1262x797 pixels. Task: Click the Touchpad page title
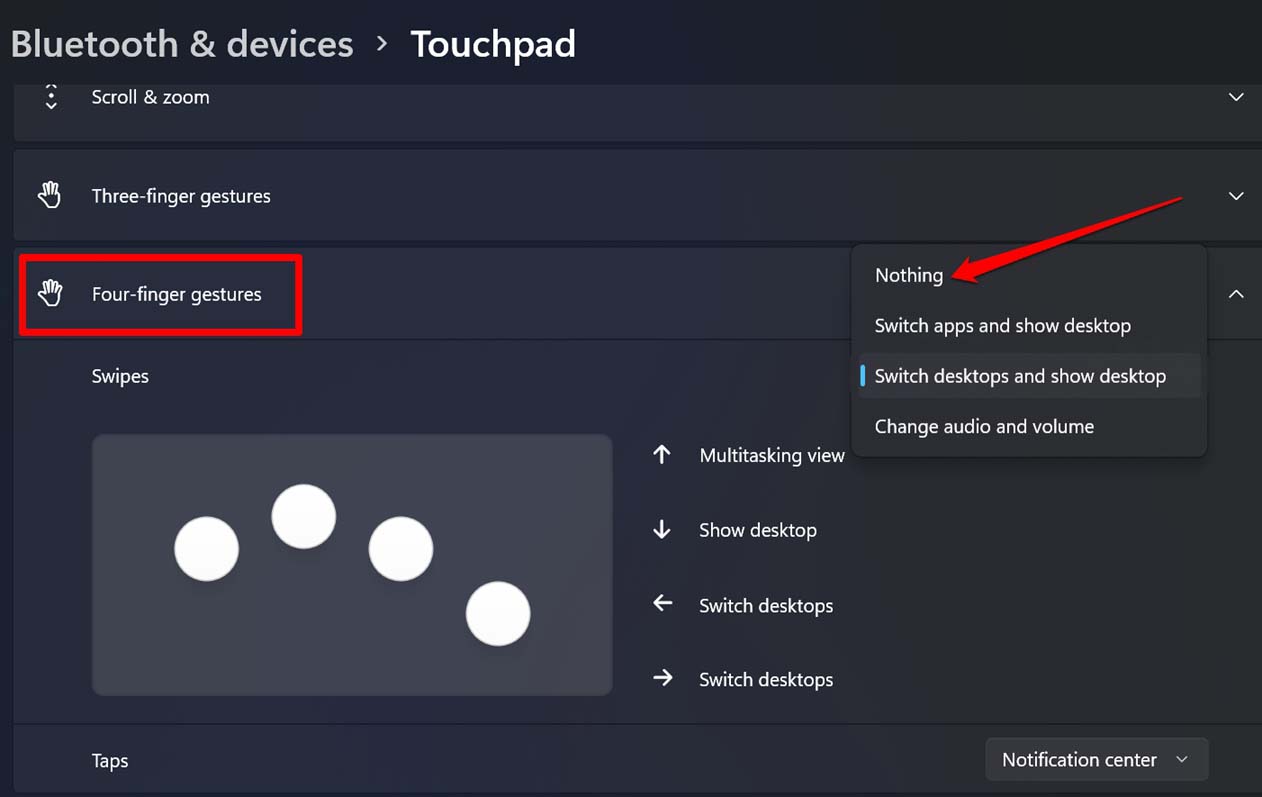coord(493,44)
